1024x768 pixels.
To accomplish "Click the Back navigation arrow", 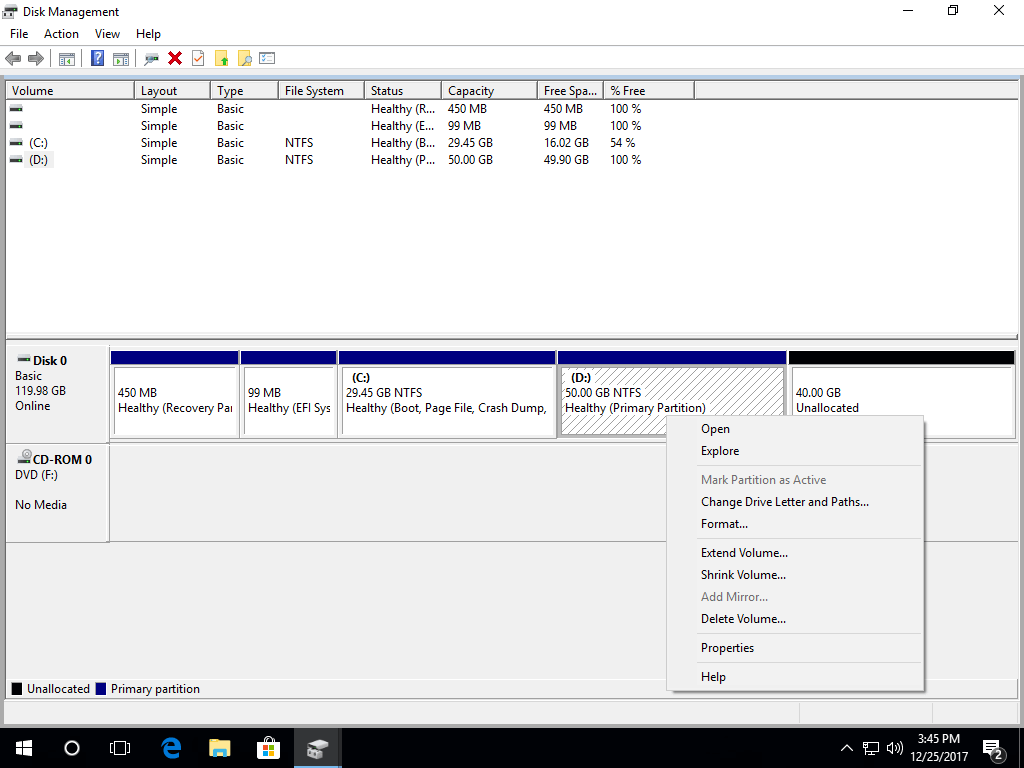I will click(13, 57).
